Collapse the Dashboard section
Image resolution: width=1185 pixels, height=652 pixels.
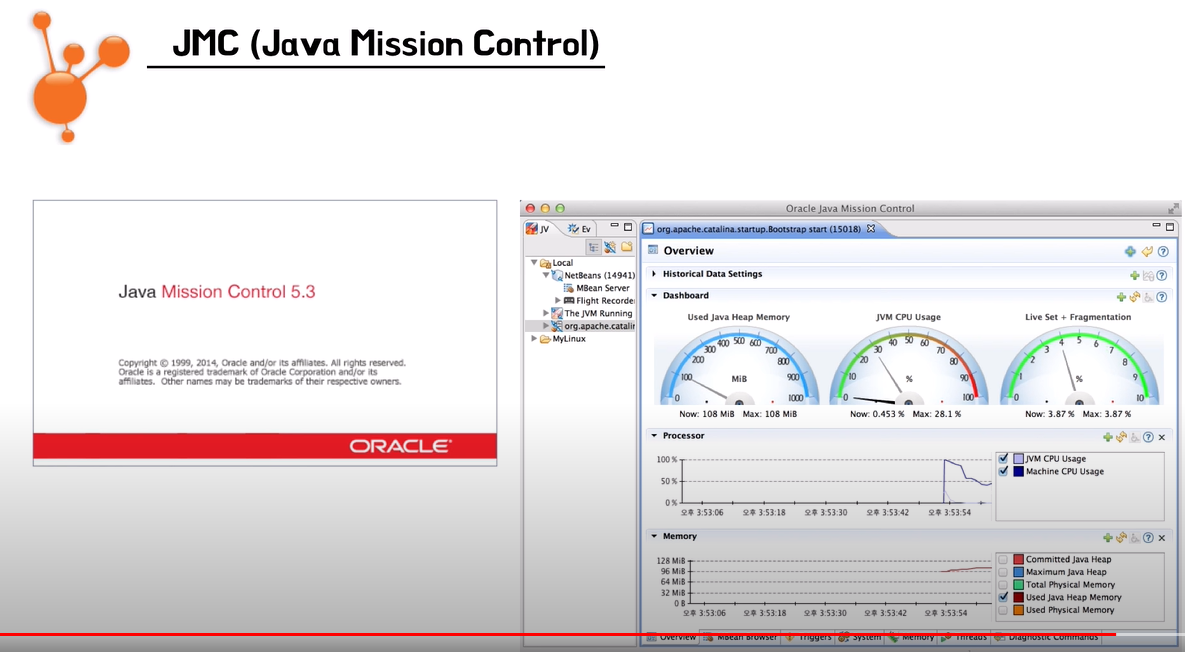(654, 295)
